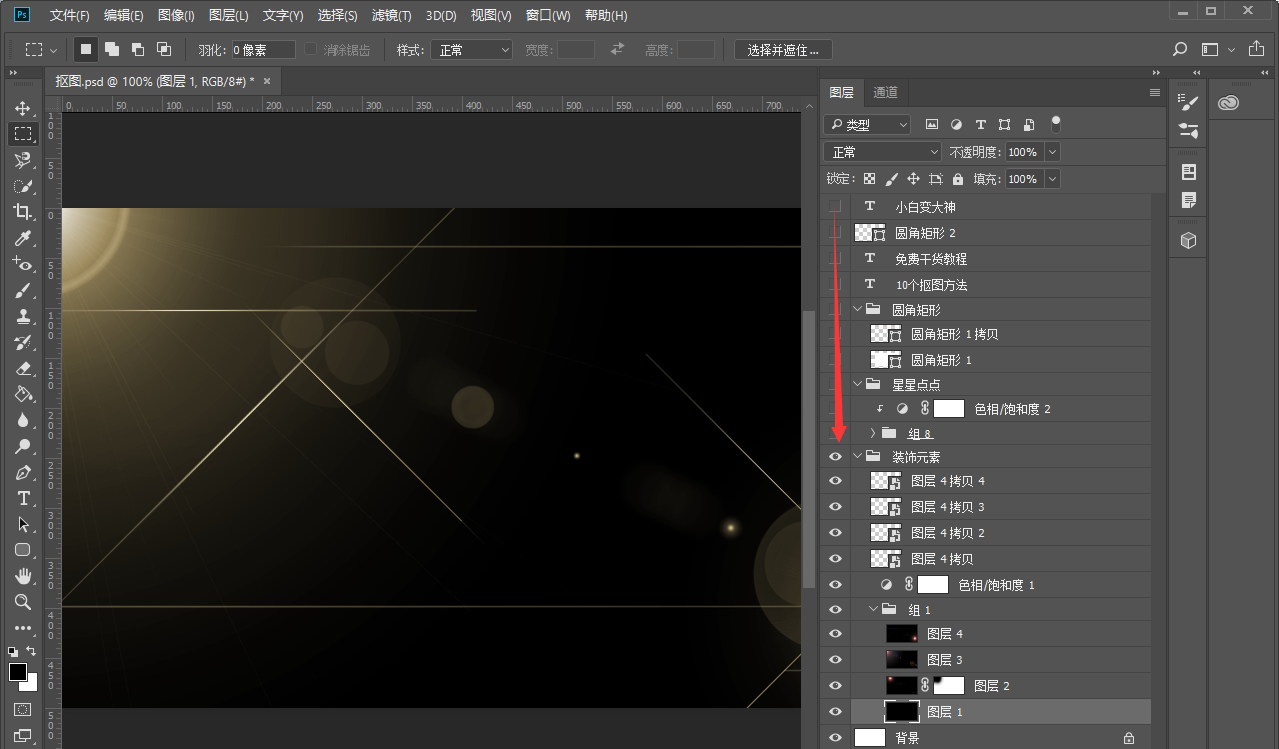Switch to the 通道 tab
This screenshot has height=749, width=1279.
885,92
